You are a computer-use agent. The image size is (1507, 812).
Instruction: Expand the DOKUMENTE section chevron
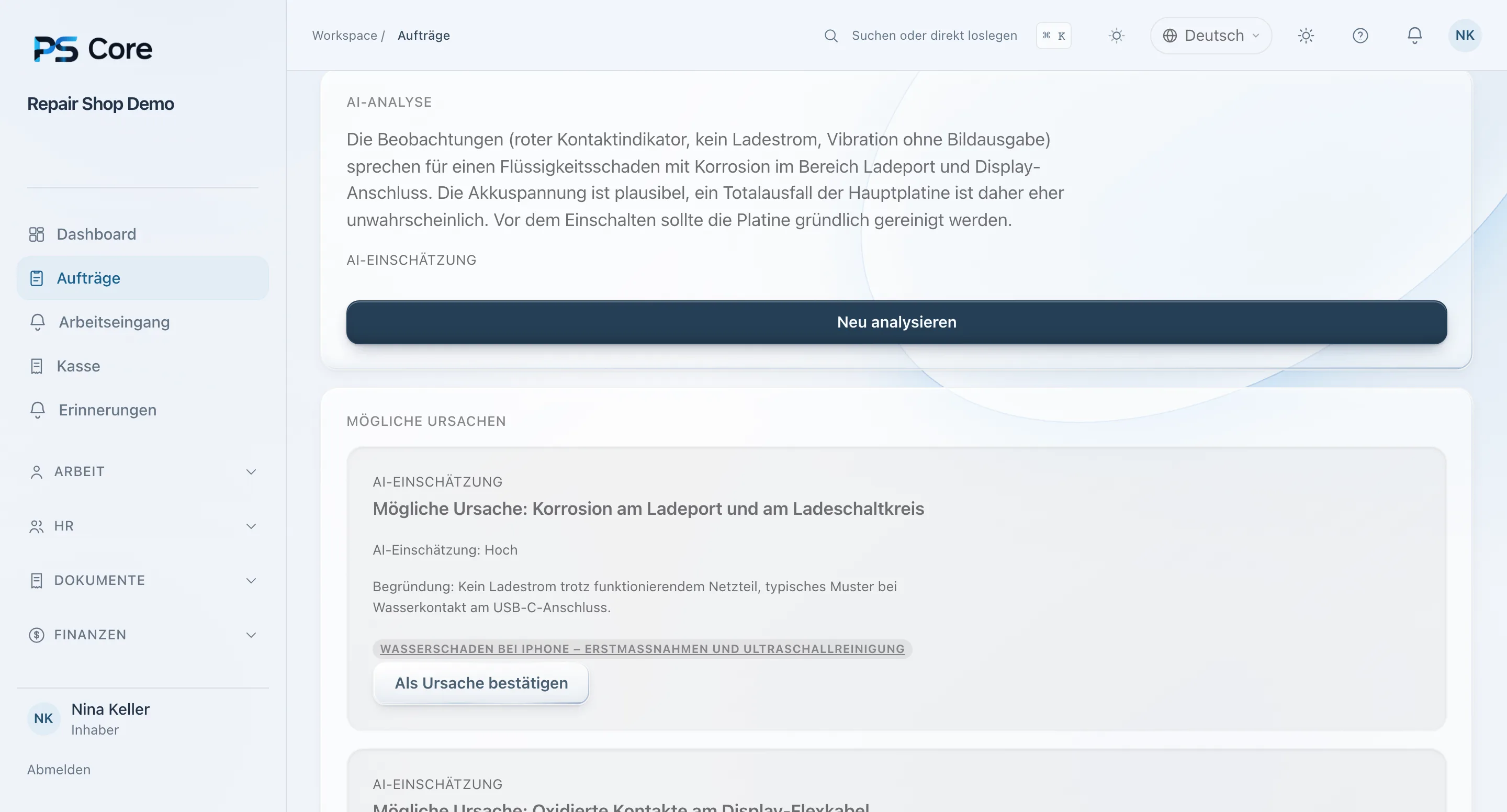tap(251, 581)
